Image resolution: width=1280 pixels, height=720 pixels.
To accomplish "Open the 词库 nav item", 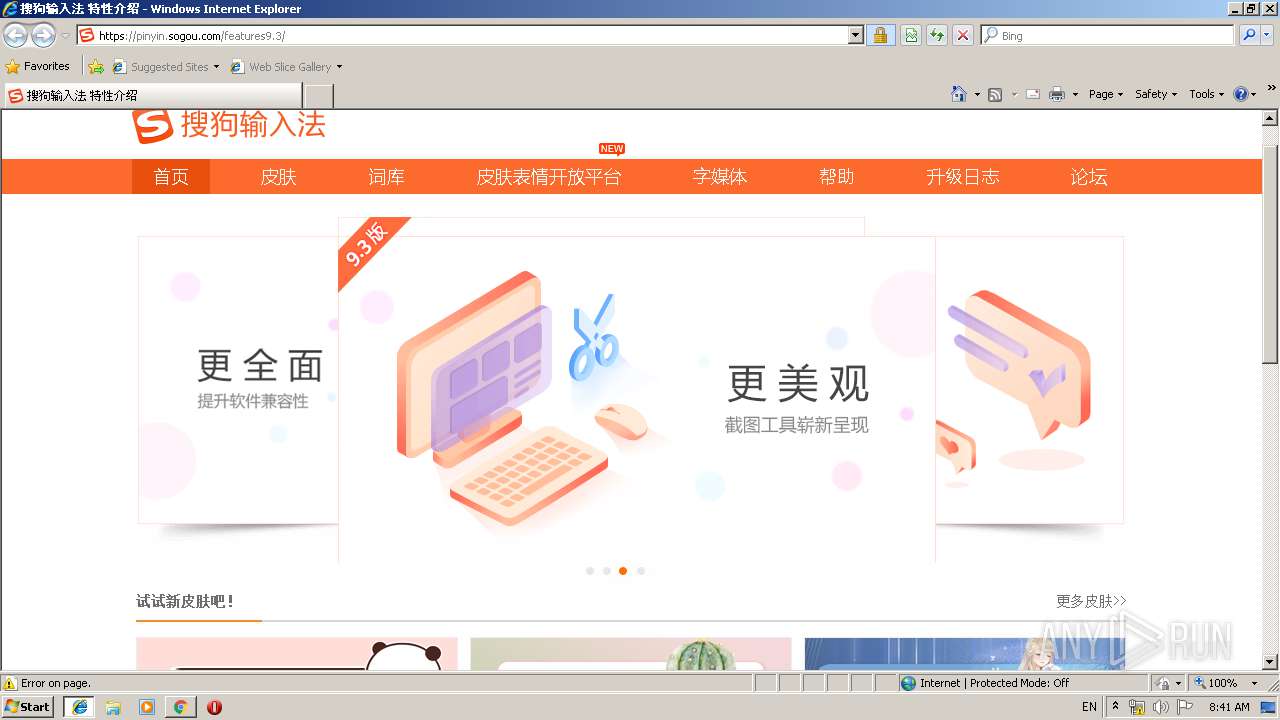I will [x=386, y=177].
